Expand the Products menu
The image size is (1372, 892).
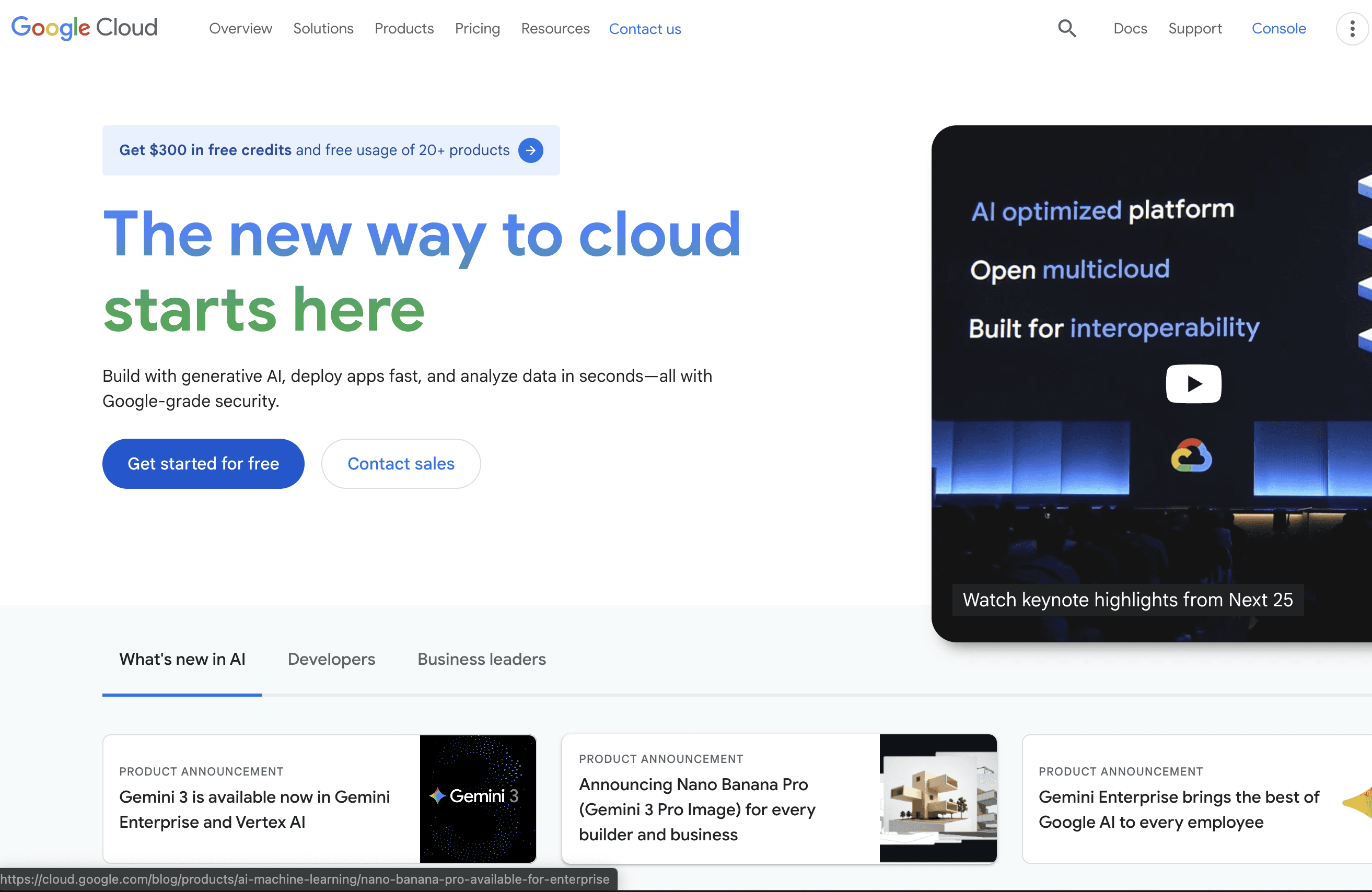tap(403, 28)
